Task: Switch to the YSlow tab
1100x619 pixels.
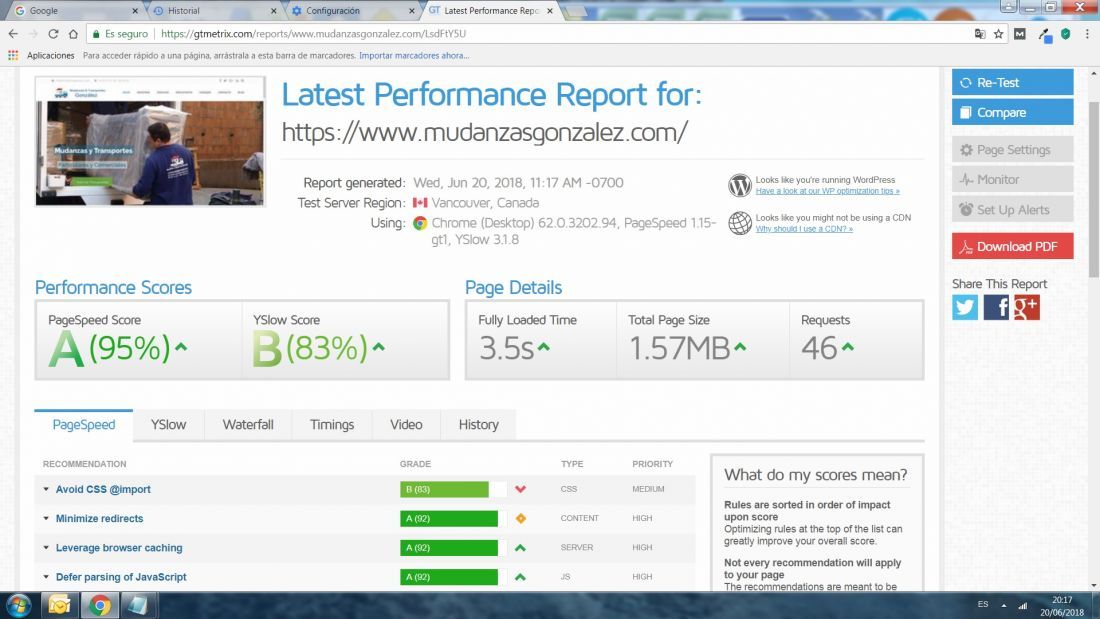Action: coord(168,425)
